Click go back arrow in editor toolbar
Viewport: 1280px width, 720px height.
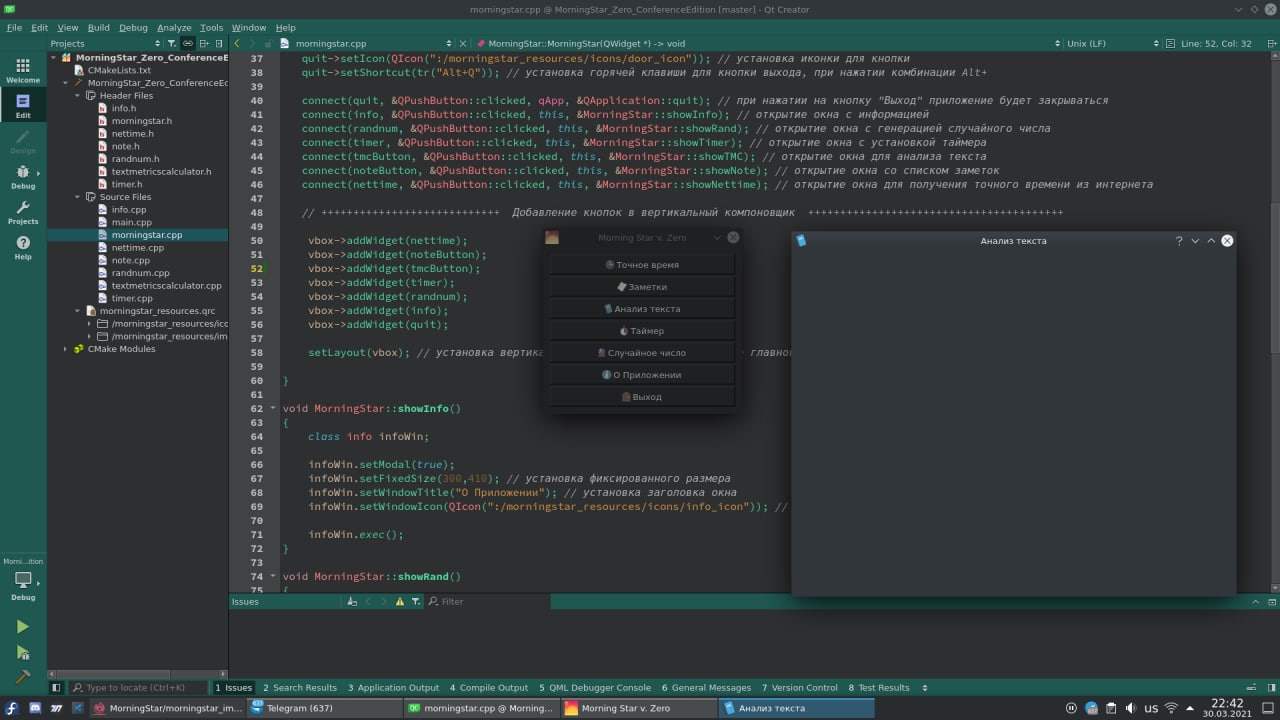pos(237,43)
